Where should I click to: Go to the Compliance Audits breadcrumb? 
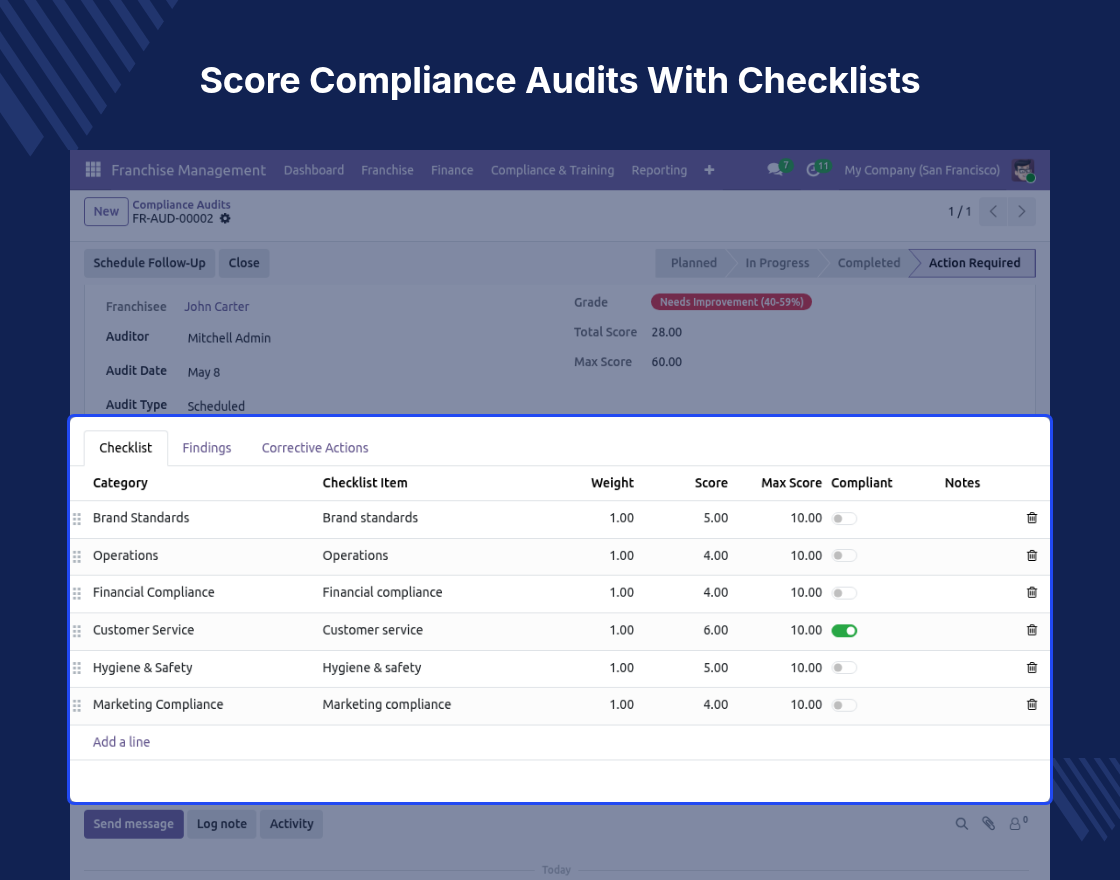[x=181, y=204]
